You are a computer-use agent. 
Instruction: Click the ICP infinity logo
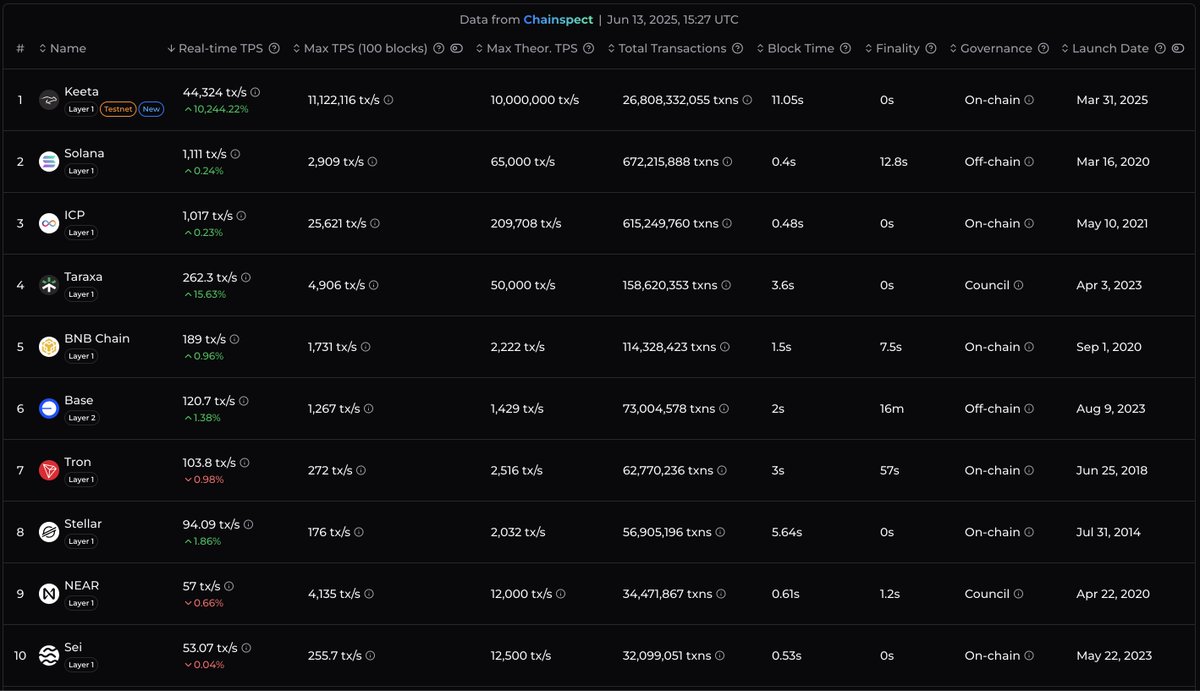pos(49,223)
